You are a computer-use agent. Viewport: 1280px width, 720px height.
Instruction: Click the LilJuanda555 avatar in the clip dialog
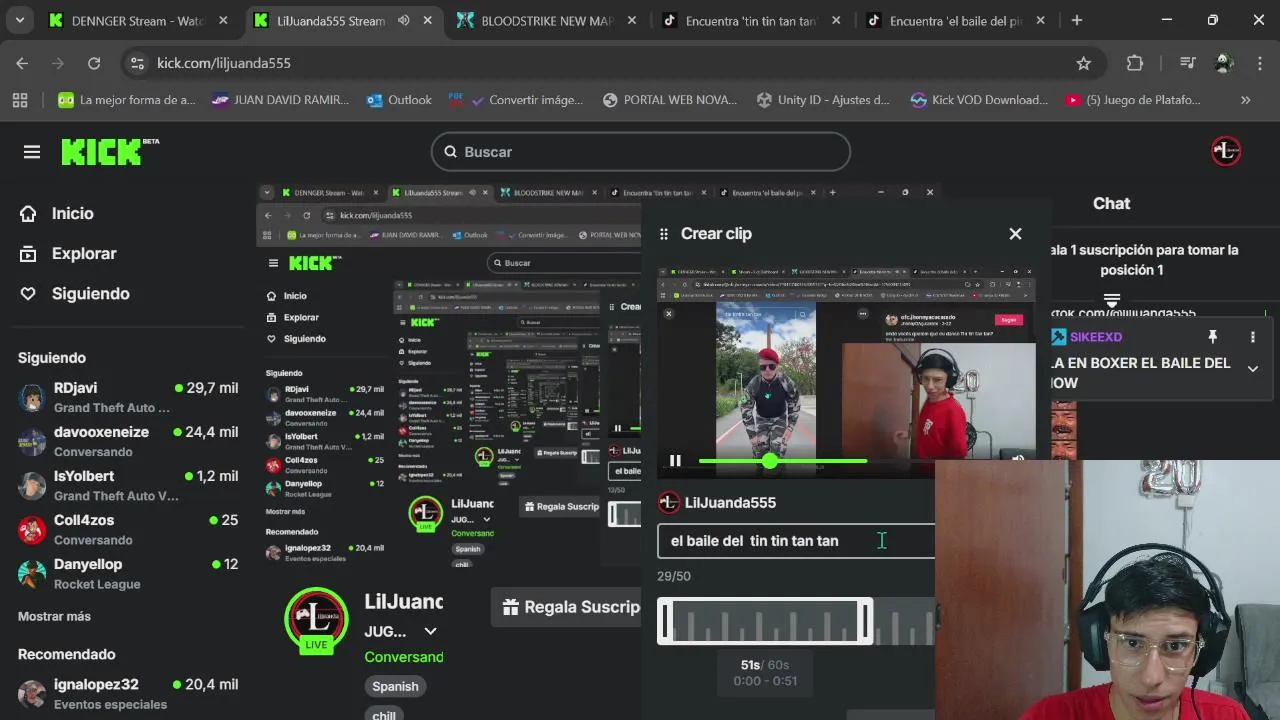(669, 503)
